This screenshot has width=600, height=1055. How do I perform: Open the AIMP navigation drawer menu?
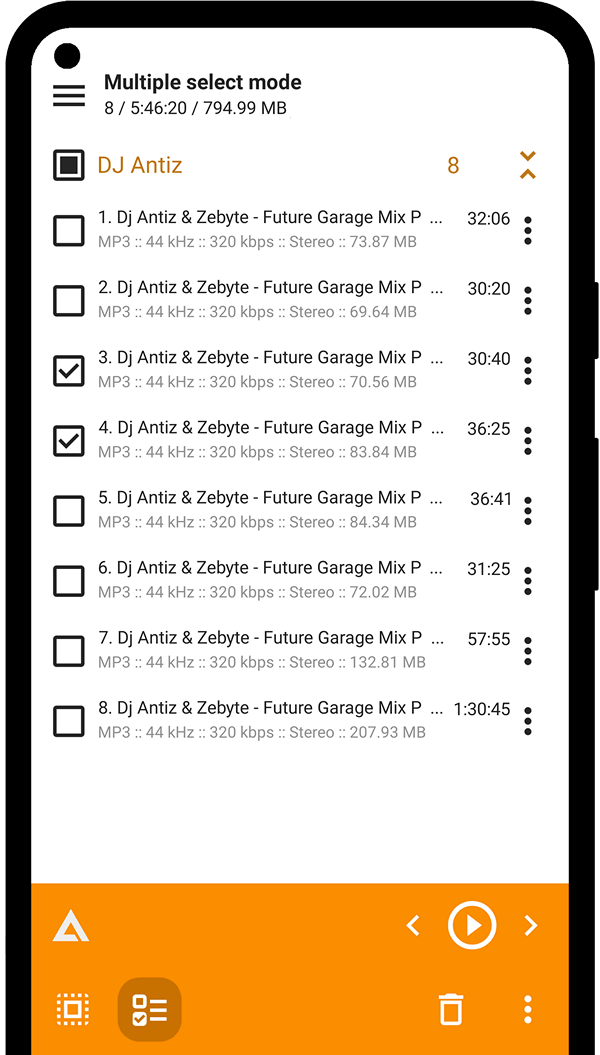tap(68, 95)
